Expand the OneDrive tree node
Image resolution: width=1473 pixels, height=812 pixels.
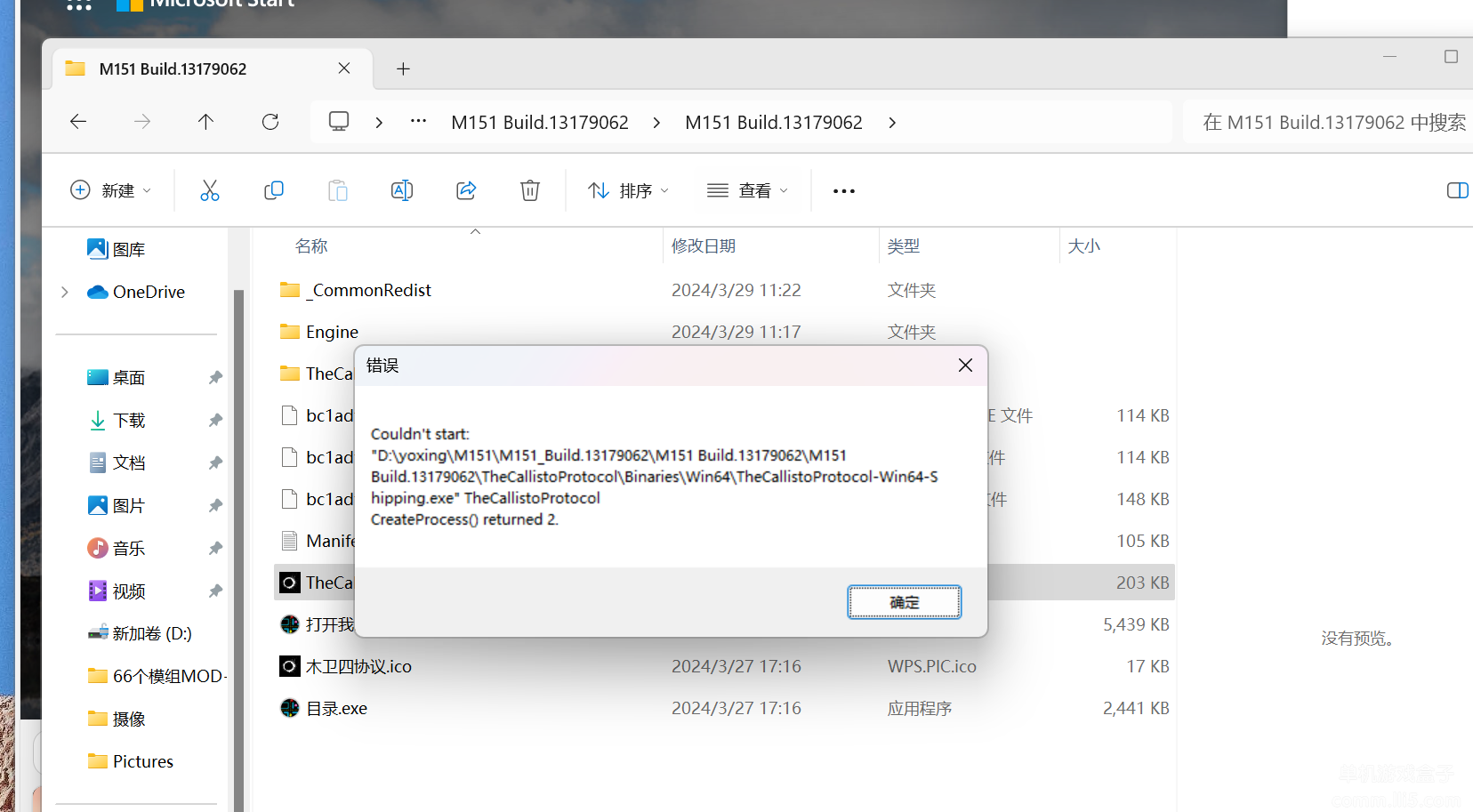pos(65,292)
